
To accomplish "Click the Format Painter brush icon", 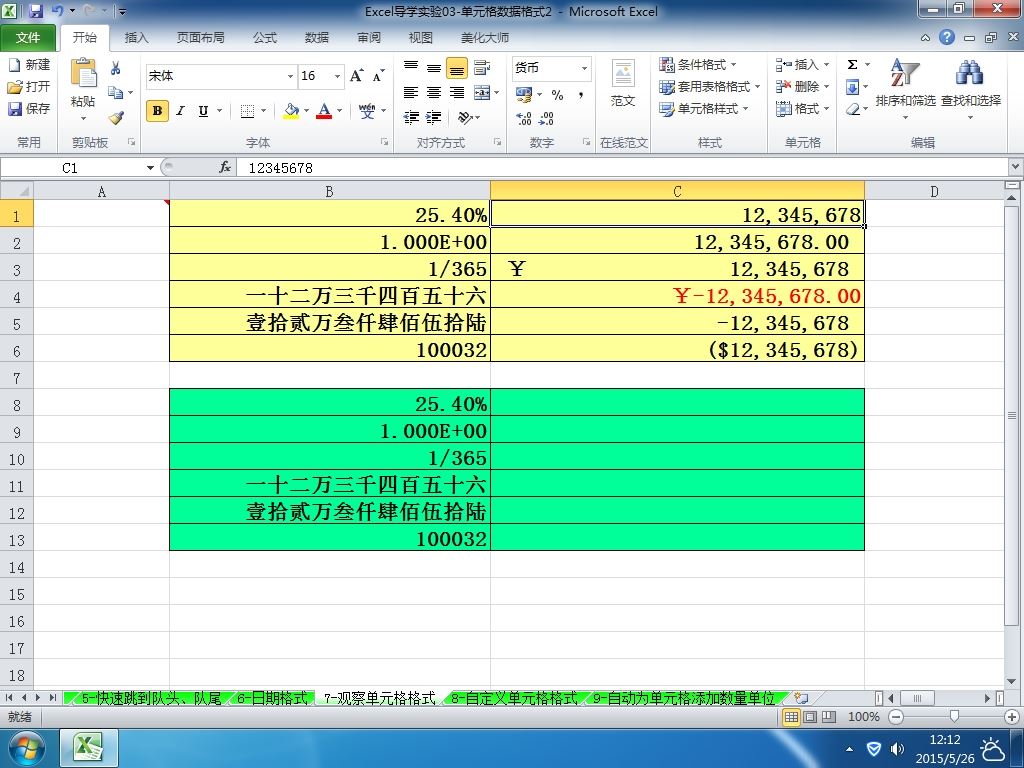I will click(x=116, y=118).
